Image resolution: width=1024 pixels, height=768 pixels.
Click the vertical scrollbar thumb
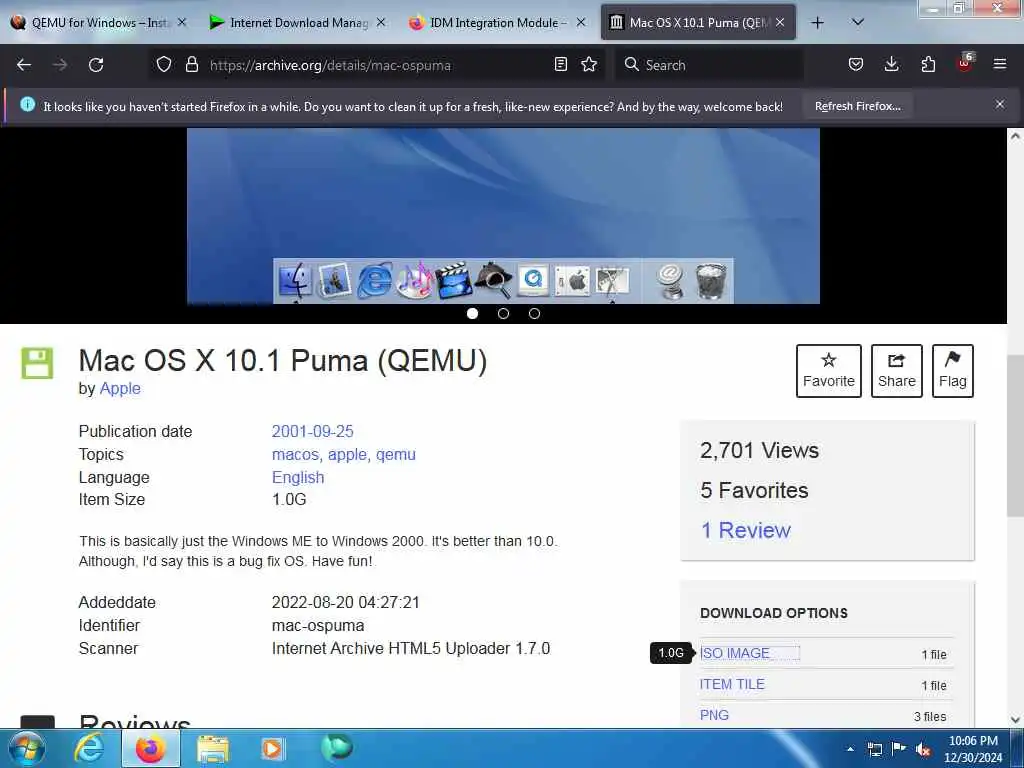[x=1015, y=436]
